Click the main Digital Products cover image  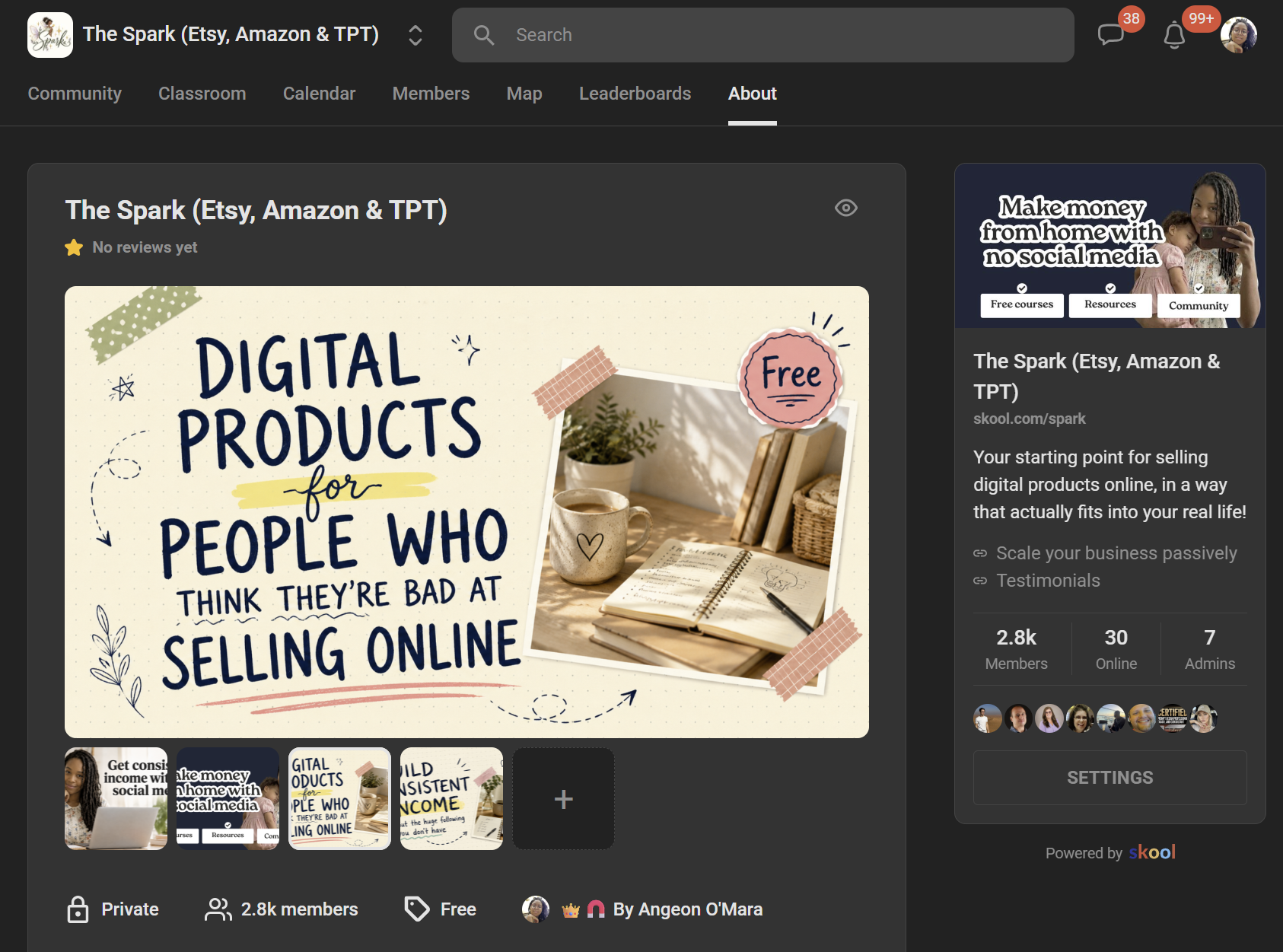(466, 512)
